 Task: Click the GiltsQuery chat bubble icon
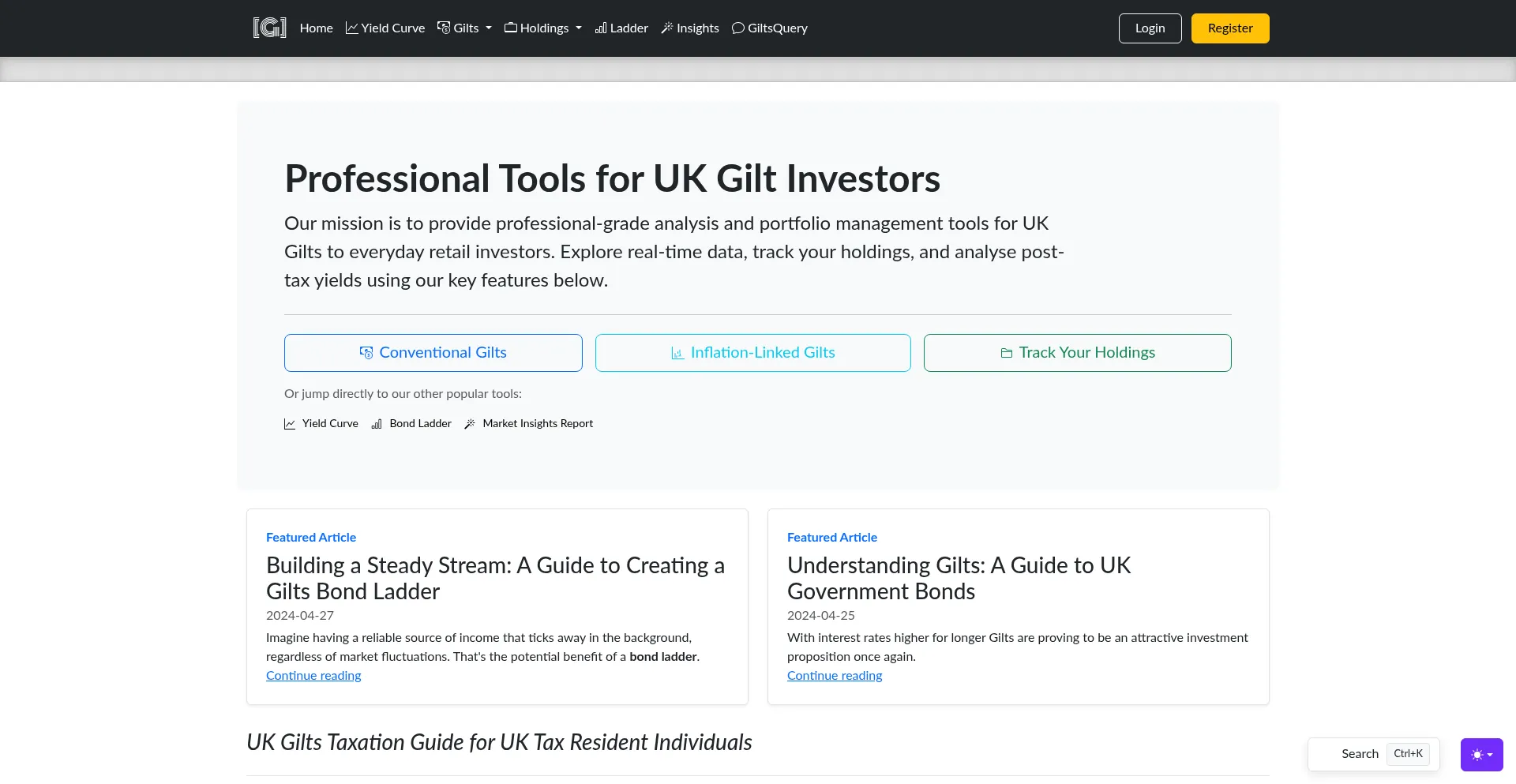click(738, 28)
